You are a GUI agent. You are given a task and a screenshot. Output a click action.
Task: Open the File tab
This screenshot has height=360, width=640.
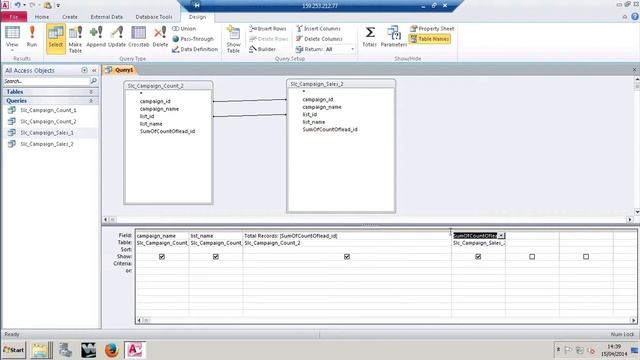click(x=14, y=17)
